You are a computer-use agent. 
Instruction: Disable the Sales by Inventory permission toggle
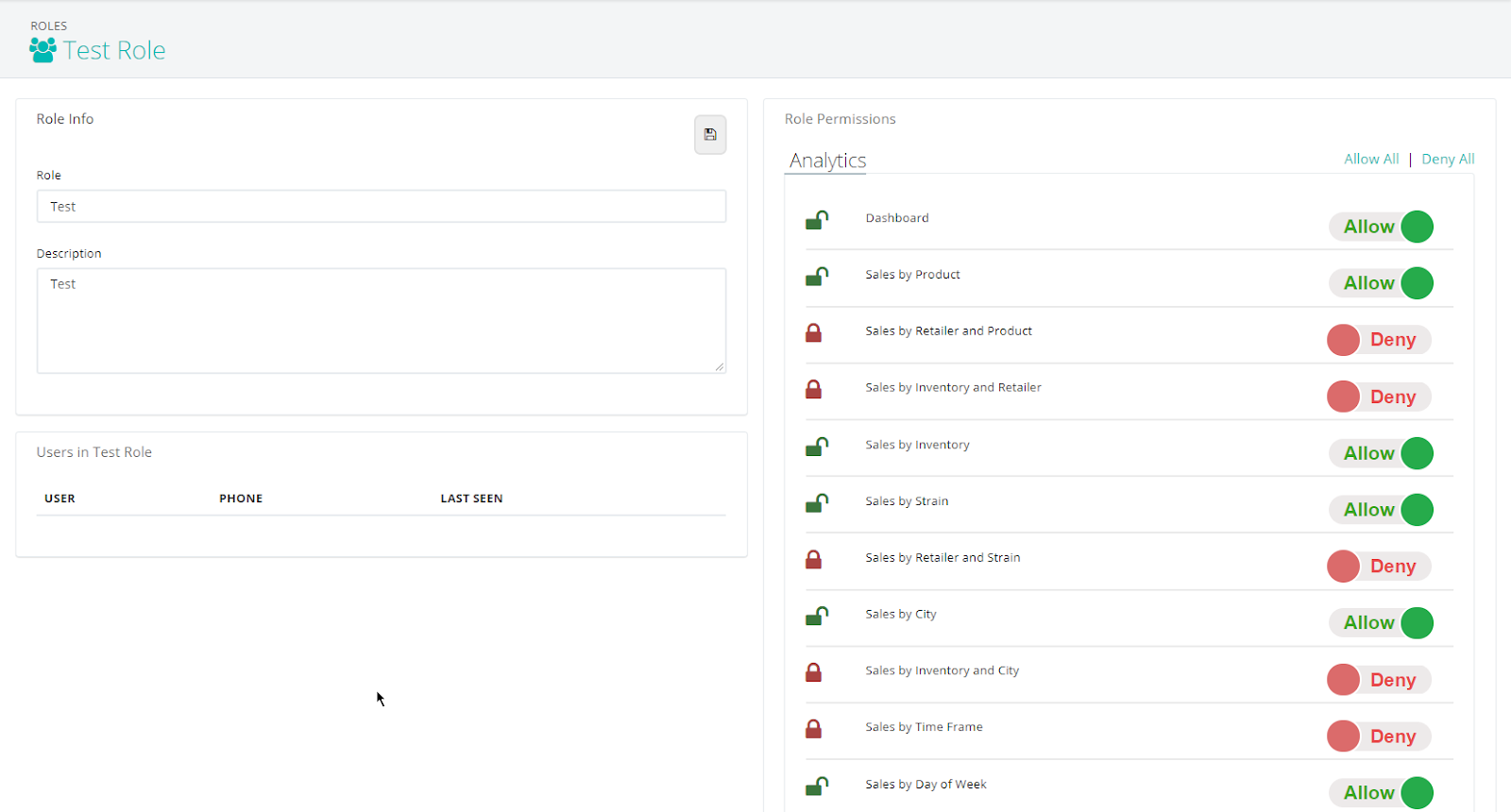(1381, 453)
